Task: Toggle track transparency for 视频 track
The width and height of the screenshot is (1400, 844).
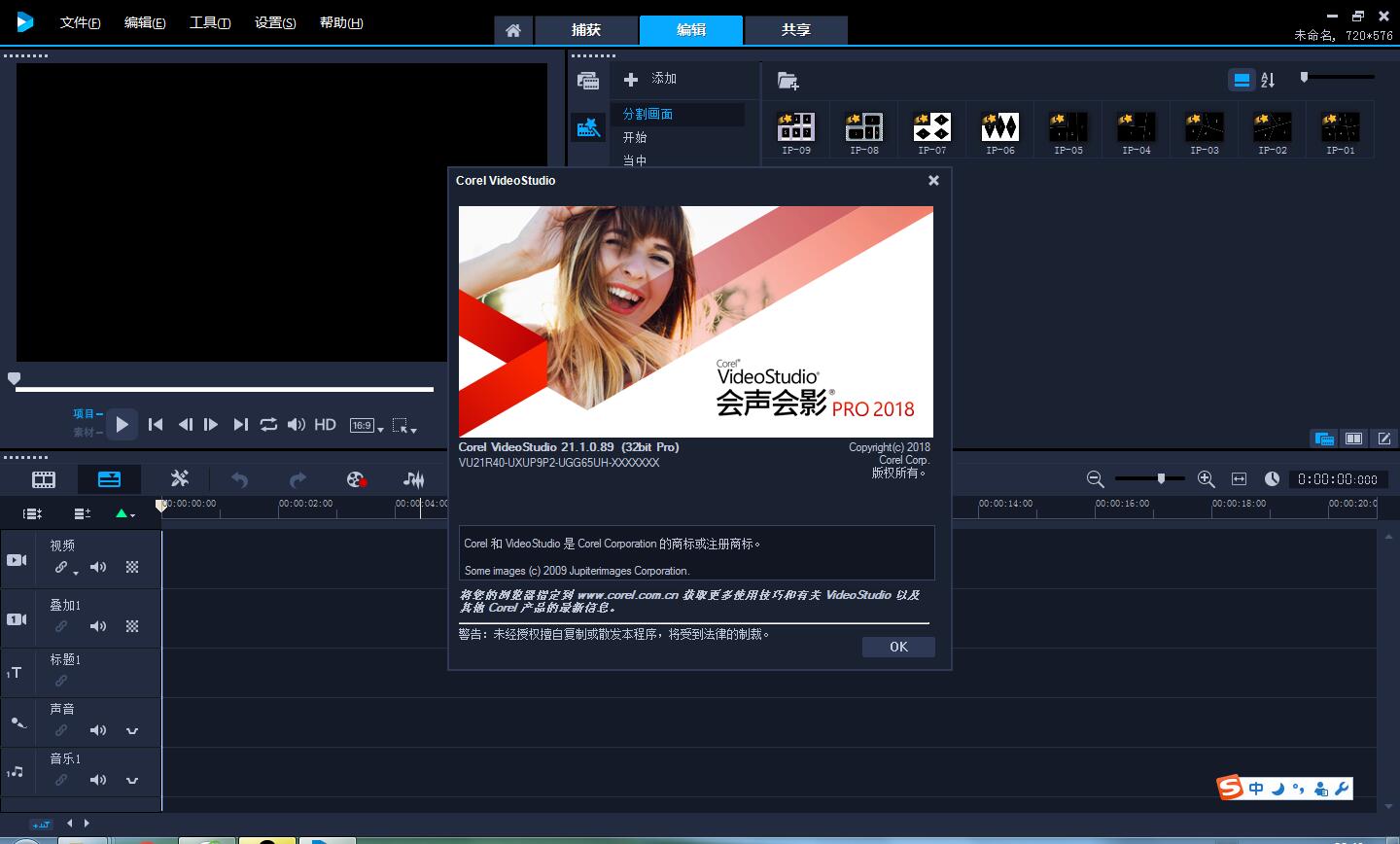Action: [x=132, y=567]
